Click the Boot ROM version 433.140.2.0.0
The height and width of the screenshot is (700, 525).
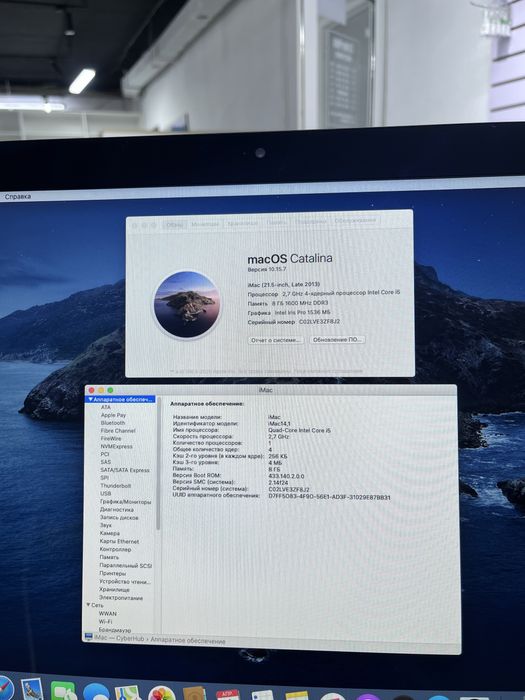(x=286, y=476)
